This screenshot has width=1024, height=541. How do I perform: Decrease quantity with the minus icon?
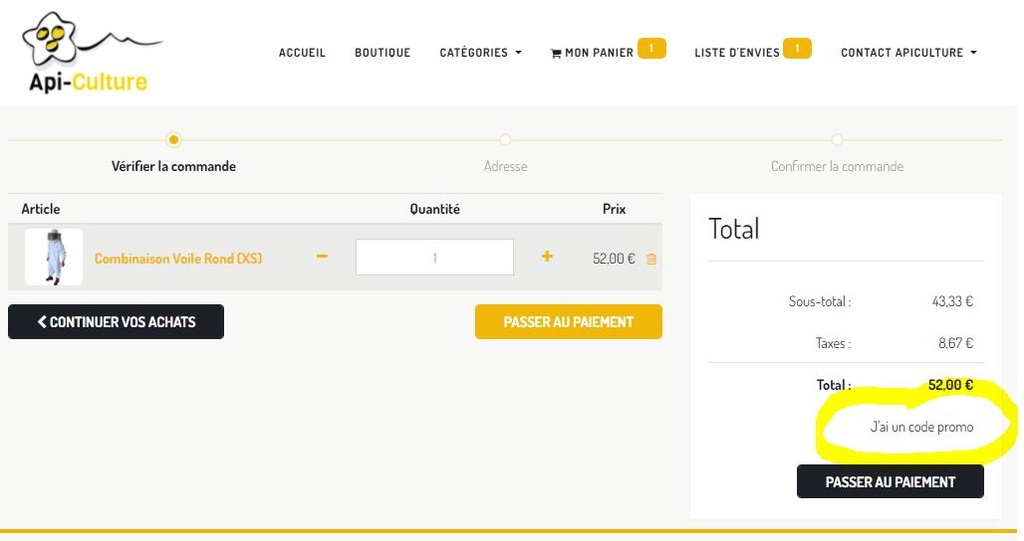(x=322, y=257)
